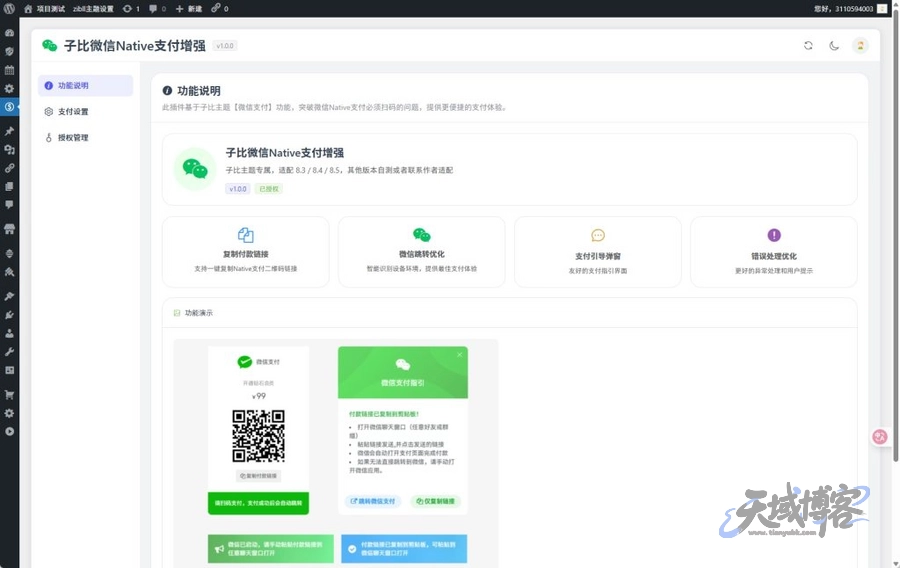Switch to the 授权管理 tab

(86, 138)
